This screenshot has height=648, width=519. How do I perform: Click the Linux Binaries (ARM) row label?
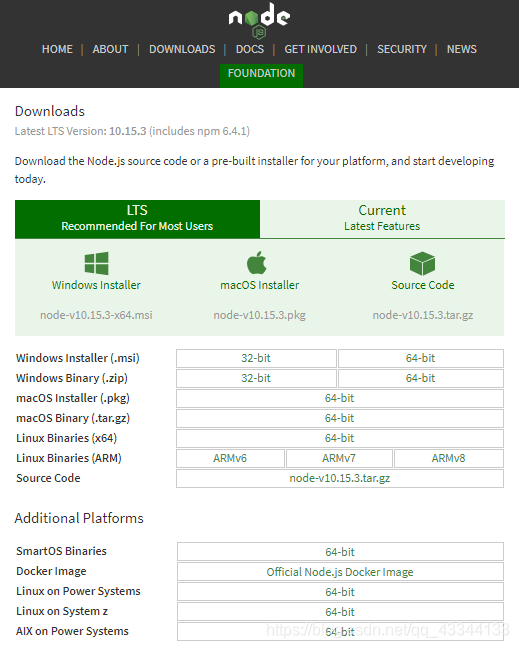[69, 458]
